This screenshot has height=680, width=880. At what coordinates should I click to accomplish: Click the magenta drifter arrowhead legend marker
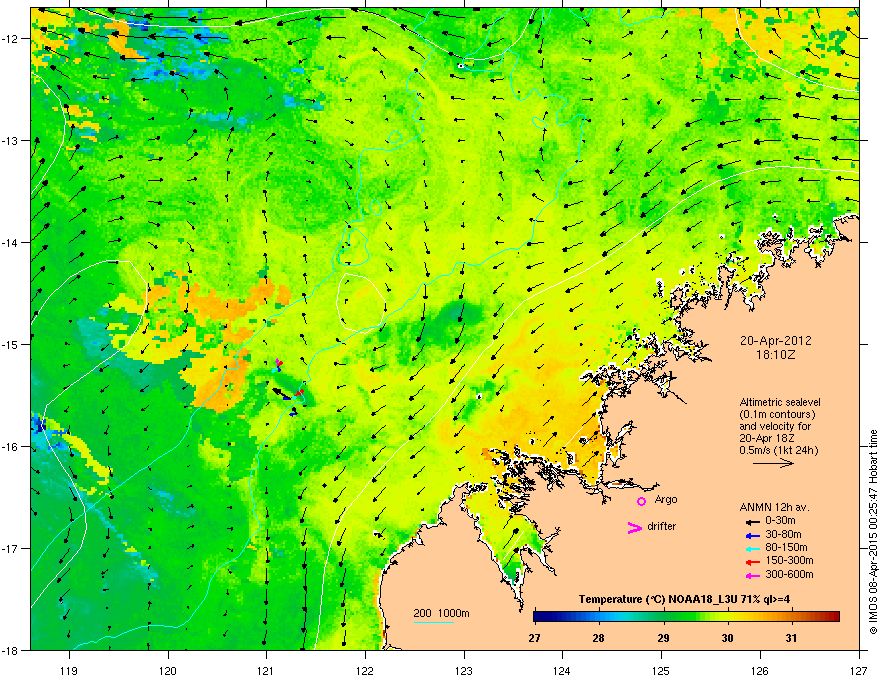click(635, 527)
